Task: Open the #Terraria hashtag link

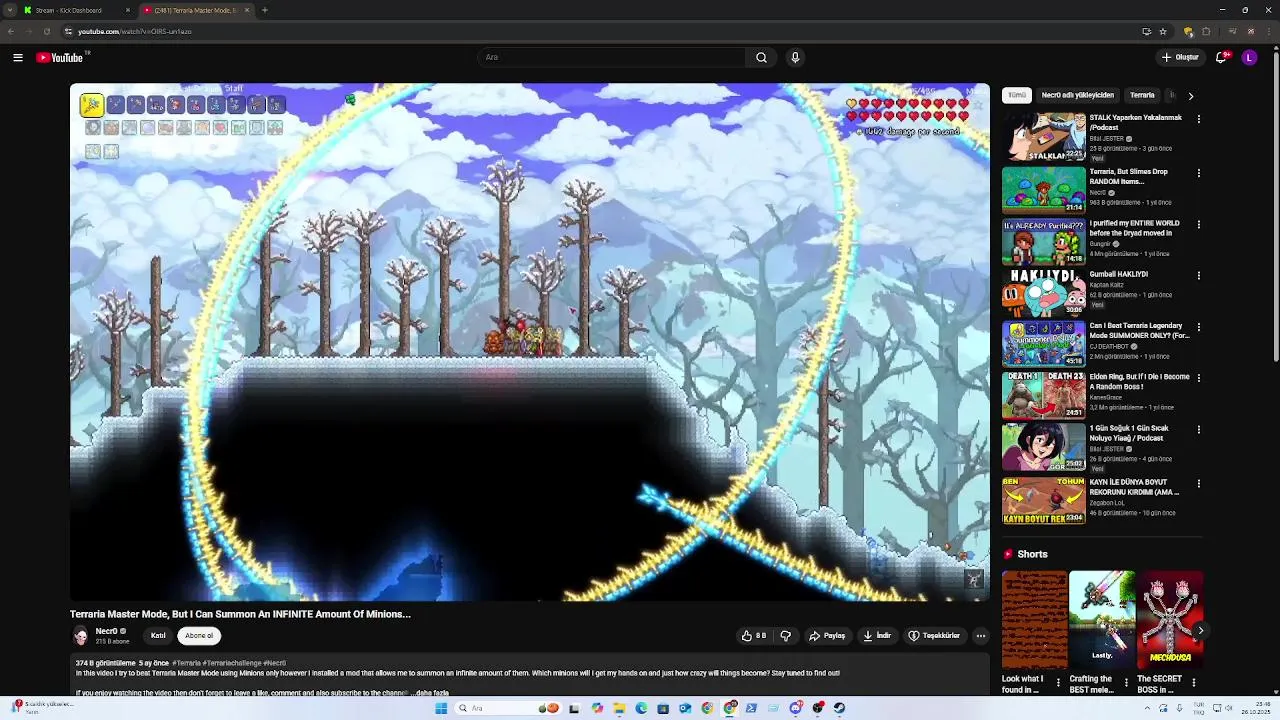Action: 186,663
